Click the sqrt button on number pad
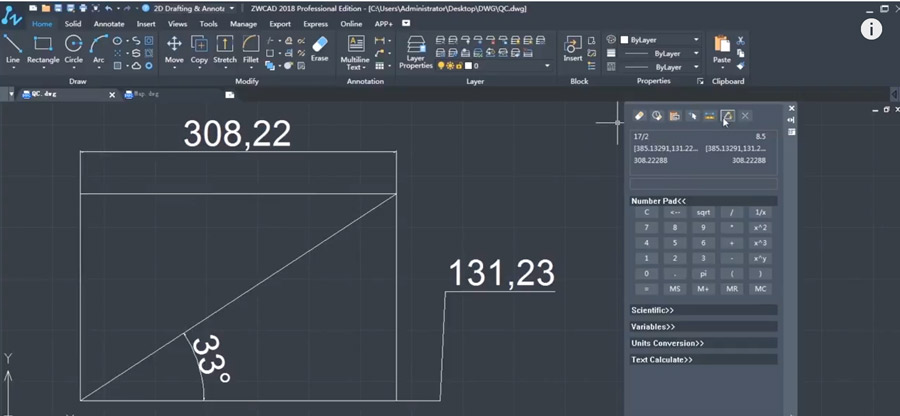The image size is (900, 416). coord(703,212)
